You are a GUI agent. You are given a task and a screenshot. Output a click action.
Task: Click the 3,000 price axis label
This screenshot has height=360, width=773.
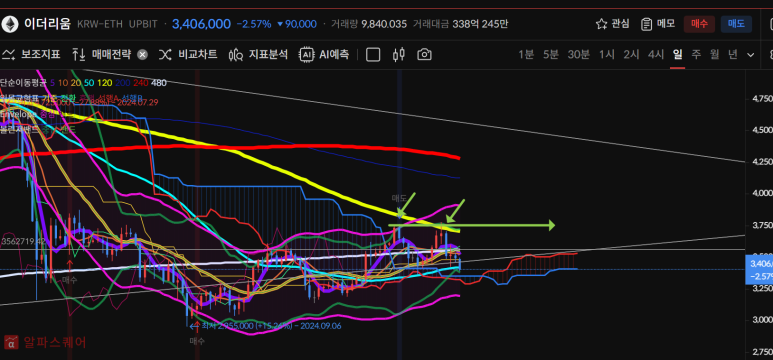point(762,320)
